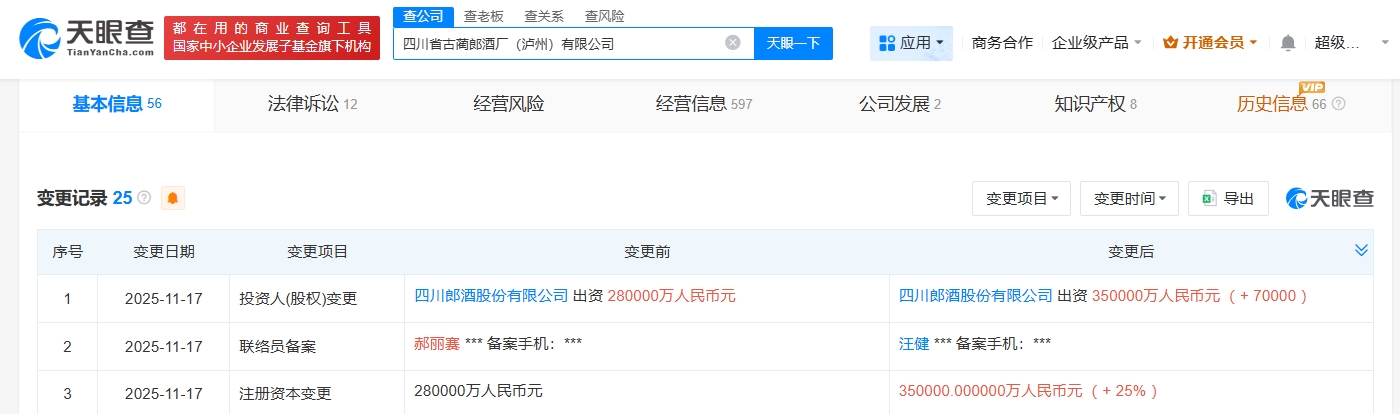Viewport: 1400px width, 414px height.
Task: Click the 天眼查 watermark logo beside 导出
Action: point(1330,198)
